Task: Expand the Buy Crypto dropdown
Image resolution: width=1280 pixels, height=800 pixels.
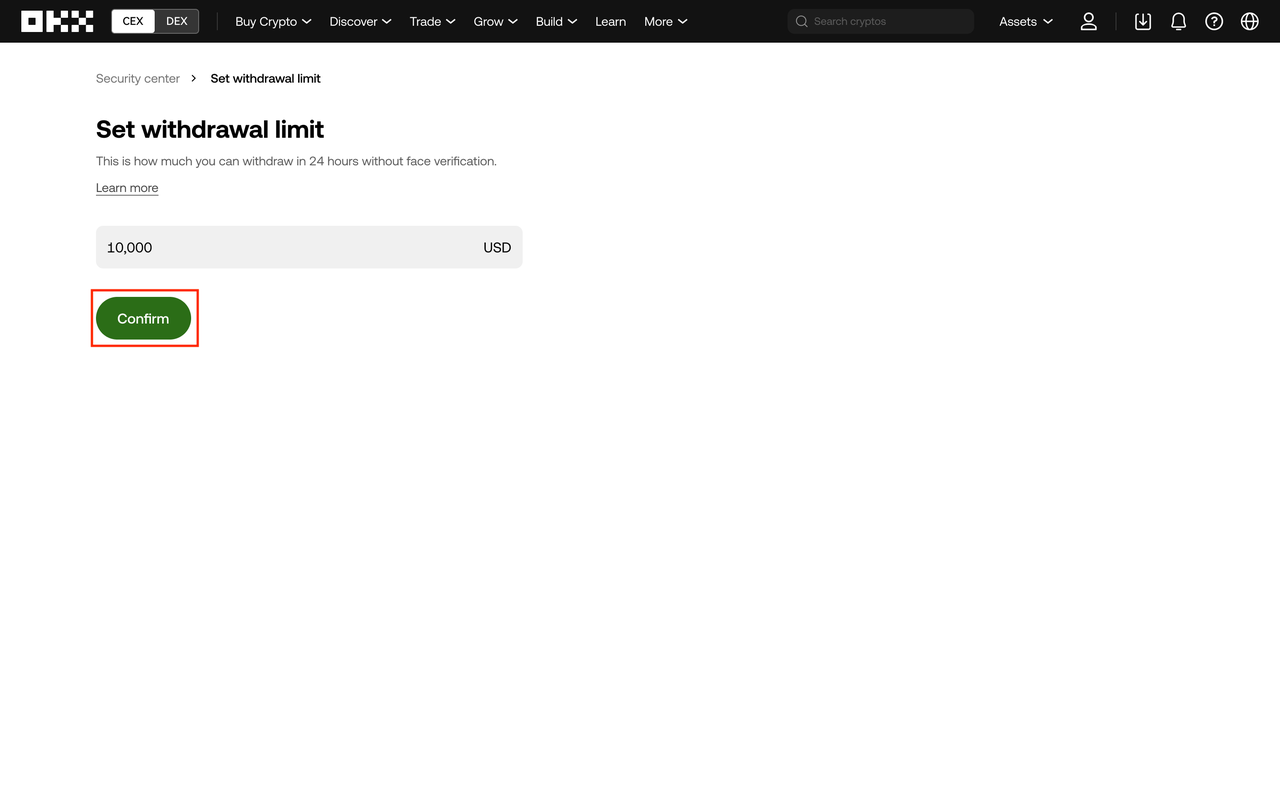Action: [x=273, y=21]
